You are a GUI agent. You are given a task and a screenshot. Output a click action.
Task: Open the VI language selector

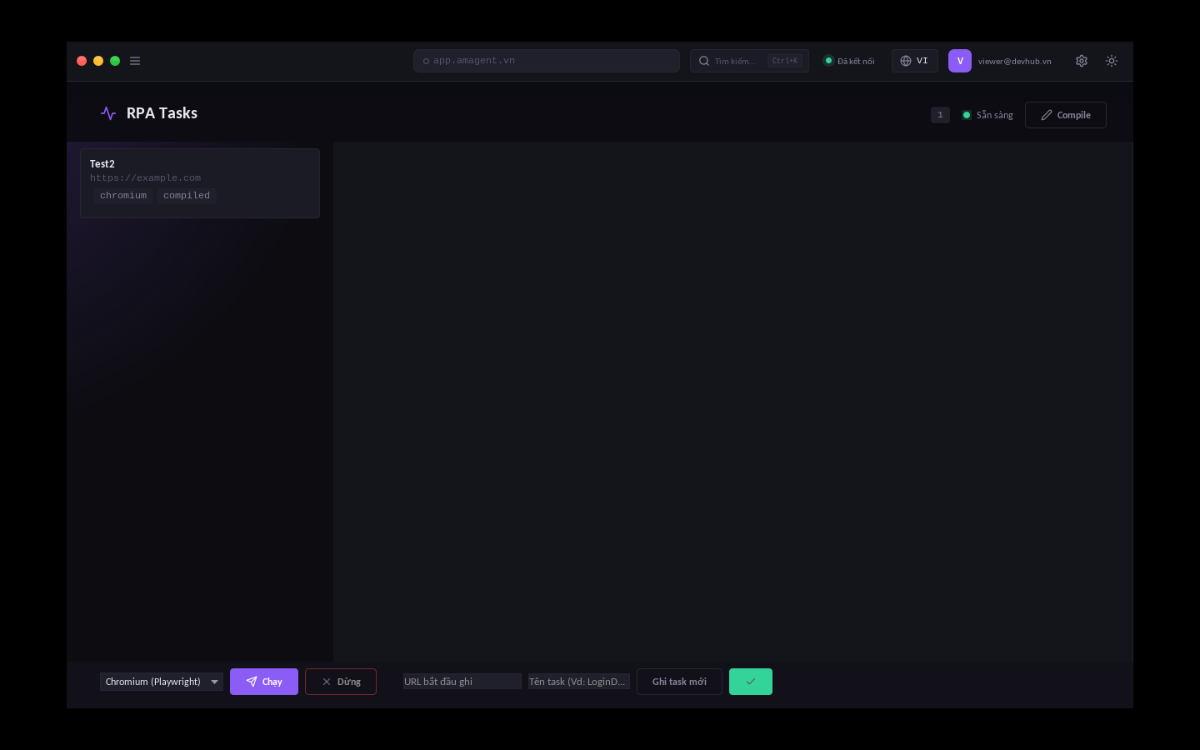tap(915, 61)
